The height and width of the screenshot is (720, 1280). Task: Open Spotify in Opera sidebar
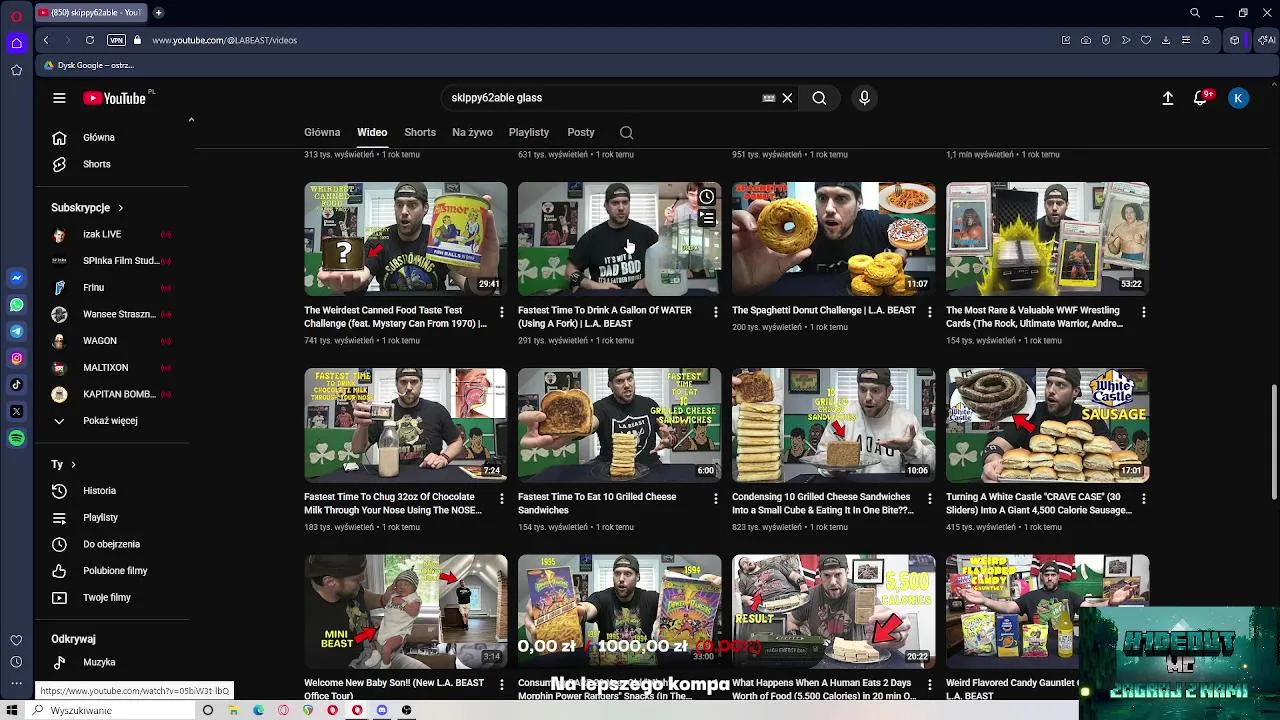coord(16,438)
